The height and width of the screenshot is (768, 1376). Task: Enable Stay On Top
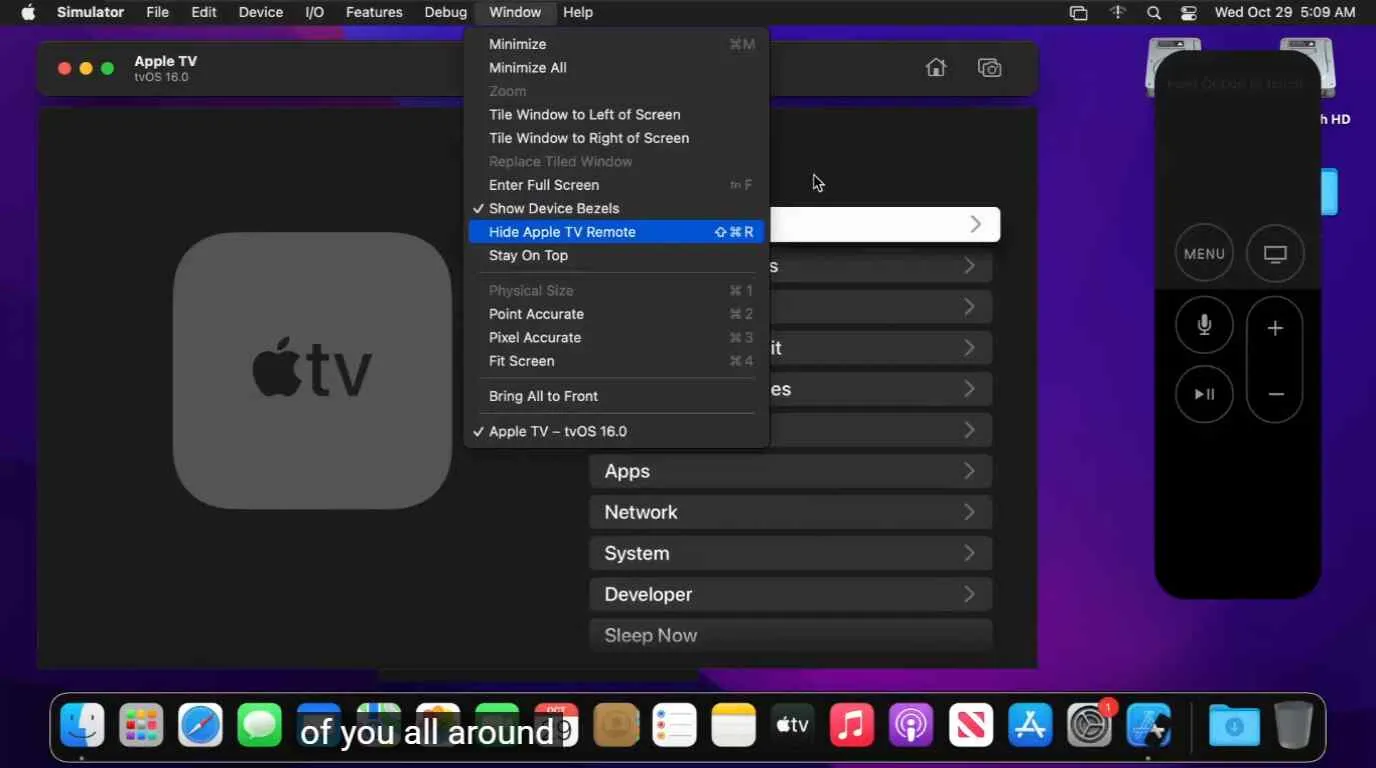click(x=616, y=255)
